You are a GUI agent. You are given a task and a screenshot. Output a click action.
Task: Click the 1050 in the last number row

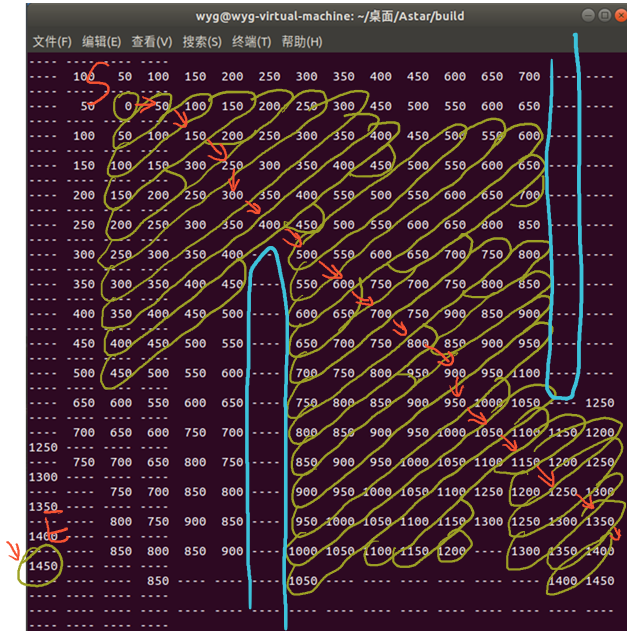pyautogui.click(x=303, y=581)
